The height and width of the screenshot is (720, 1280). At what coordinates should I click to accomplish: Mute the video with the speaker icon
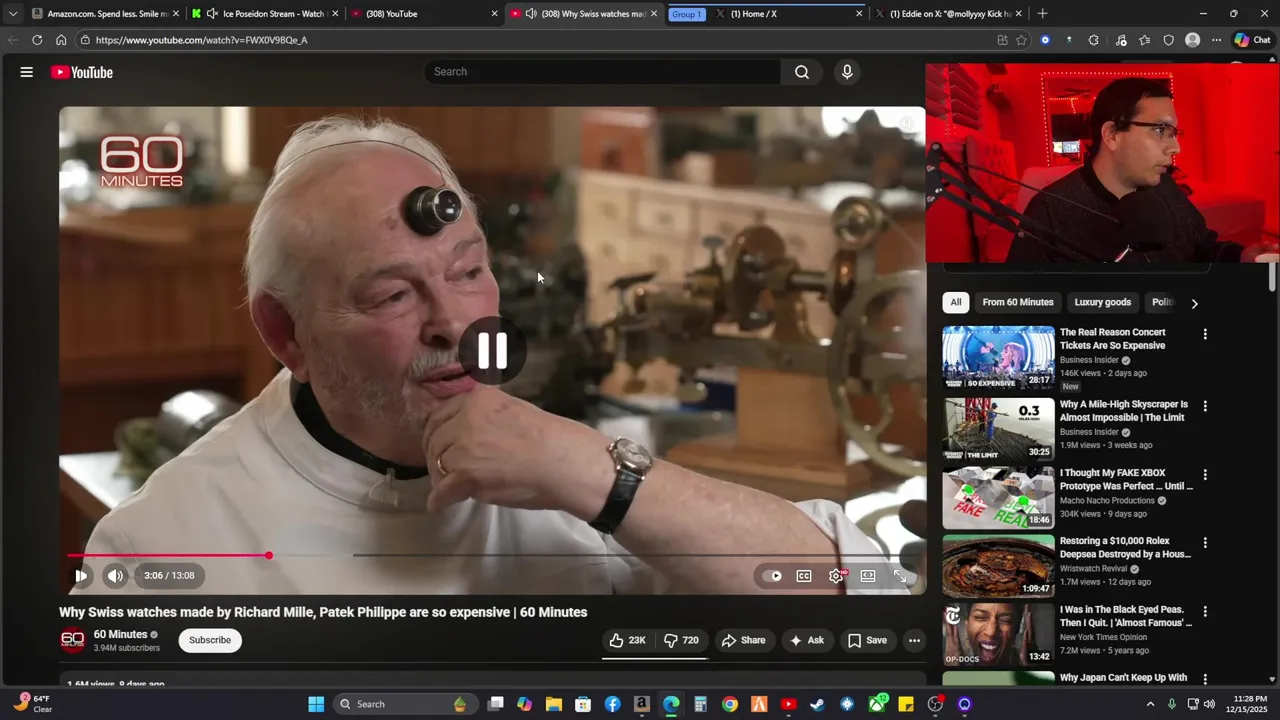tap(115, 575)
